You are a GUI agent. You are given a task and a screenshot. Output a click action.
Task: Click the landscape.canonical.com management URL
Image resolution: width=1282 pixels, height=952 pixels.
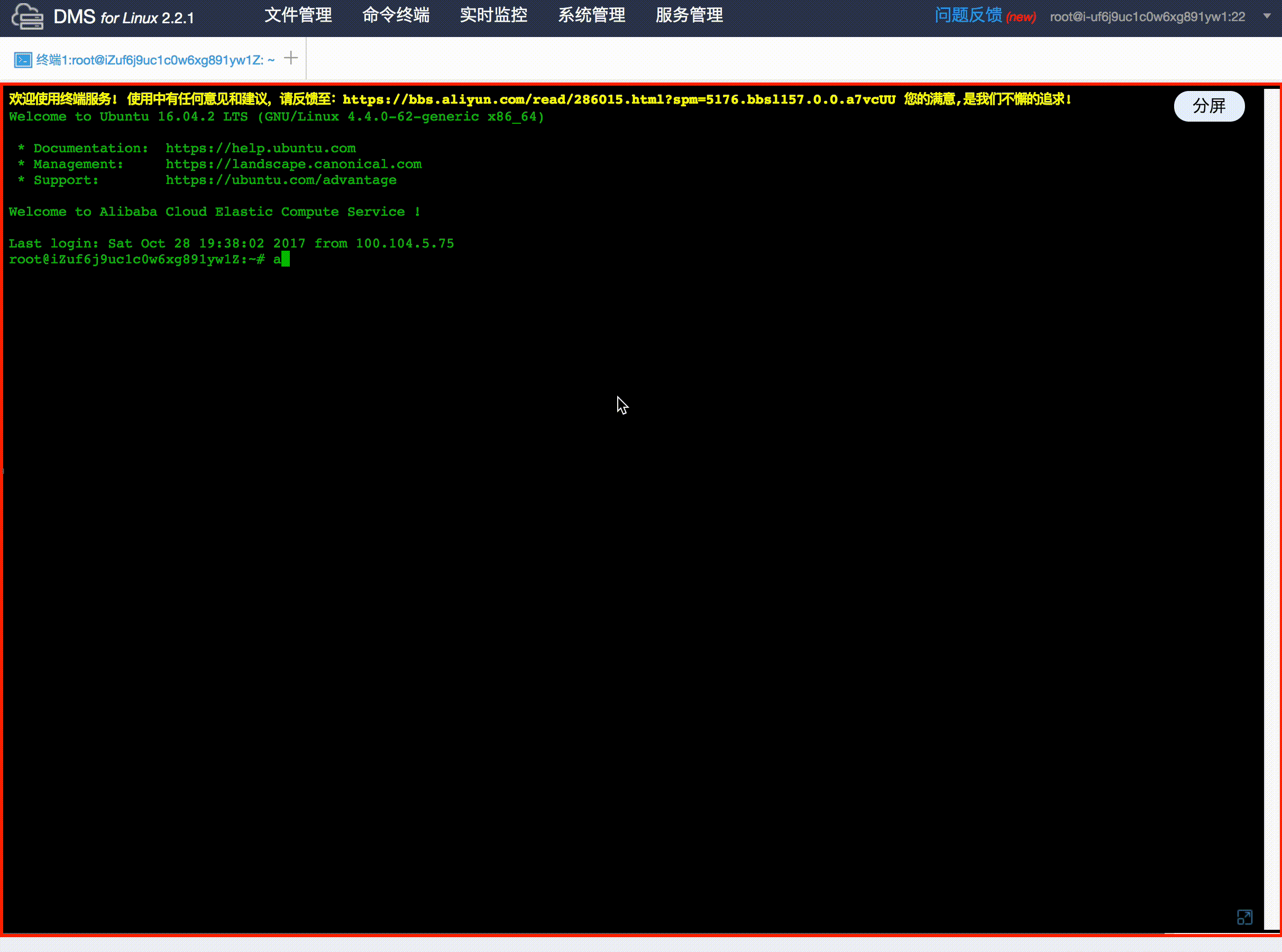click(x=294, y=164)
